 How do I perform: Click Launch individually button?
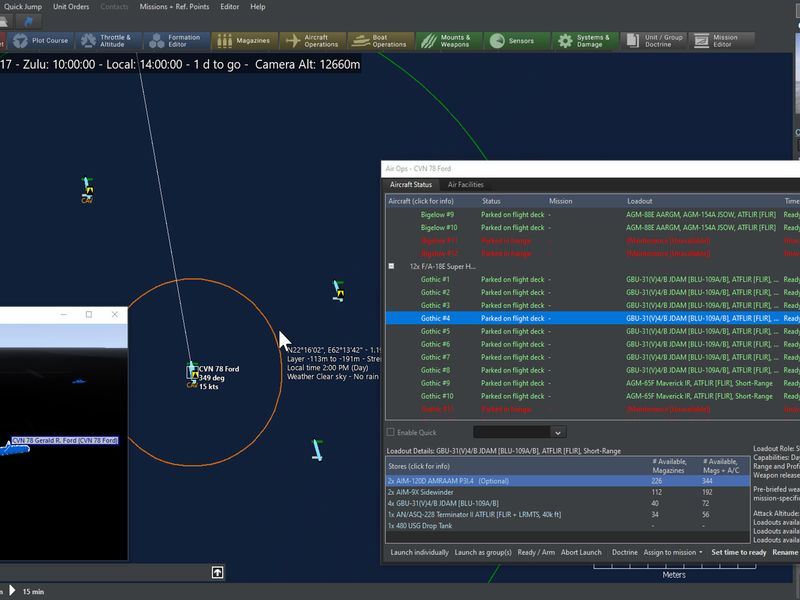pyautogui.click(x=419, y=553)
